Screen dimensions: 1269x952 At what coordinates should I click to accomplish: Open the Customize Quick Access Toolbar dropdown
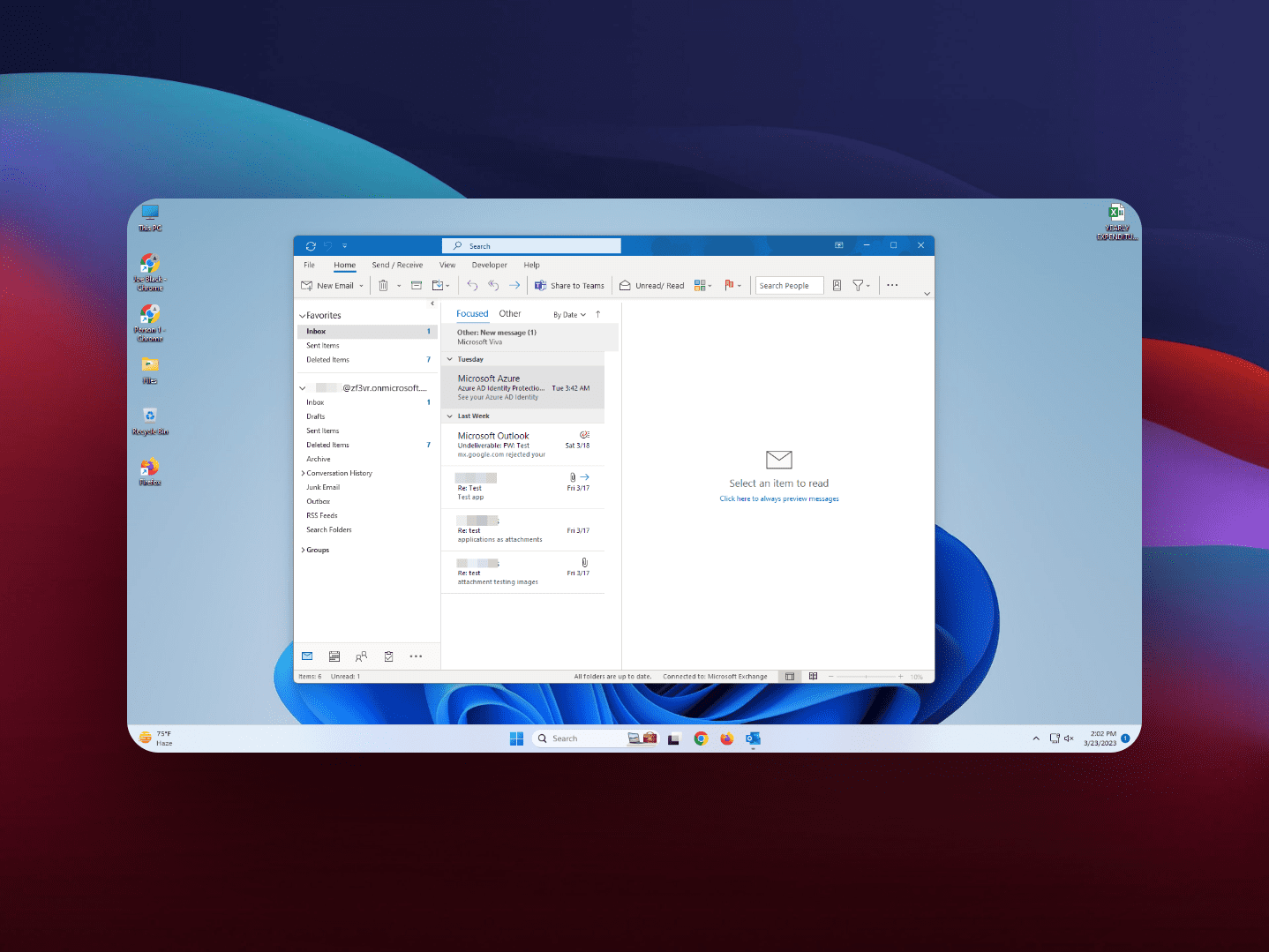(344, 246)
